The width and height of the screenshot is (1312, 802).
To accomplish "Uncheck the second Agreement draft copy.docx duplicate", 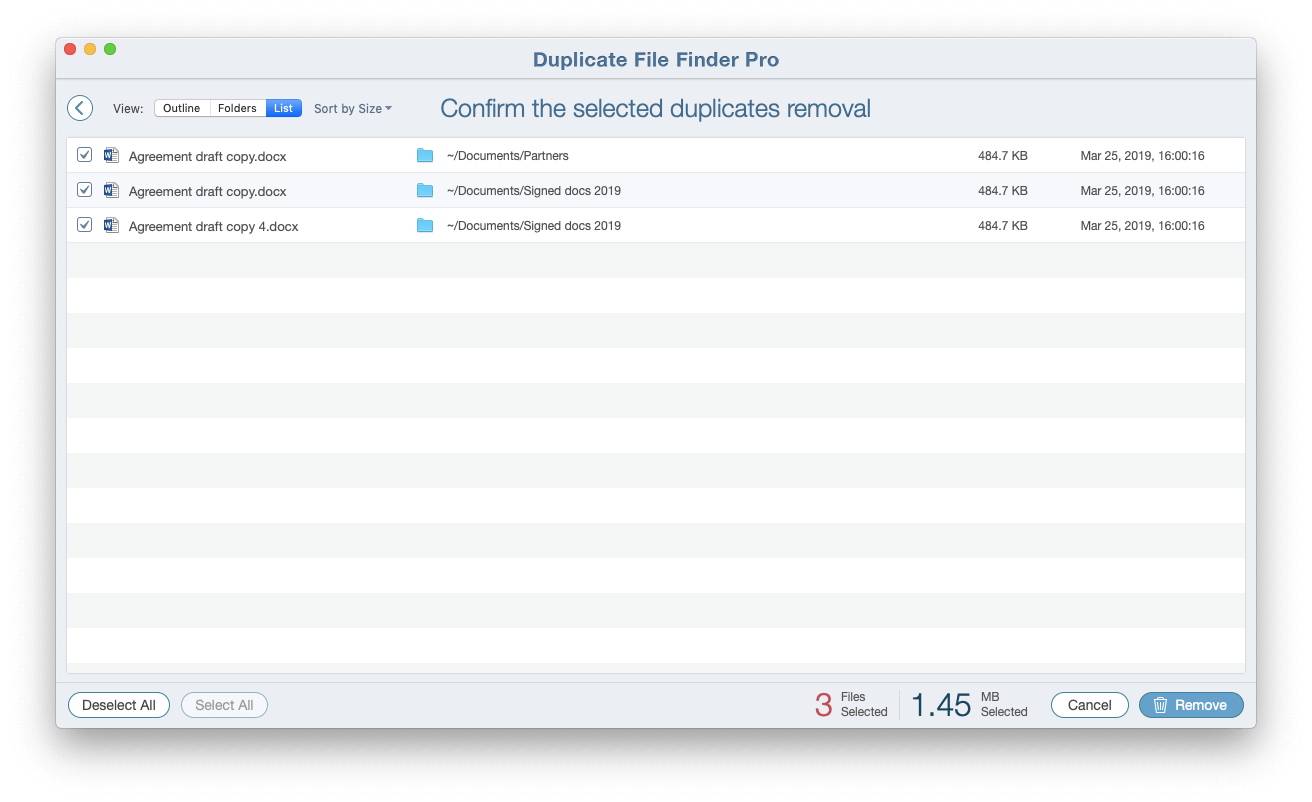I will (x=84, y=189).
